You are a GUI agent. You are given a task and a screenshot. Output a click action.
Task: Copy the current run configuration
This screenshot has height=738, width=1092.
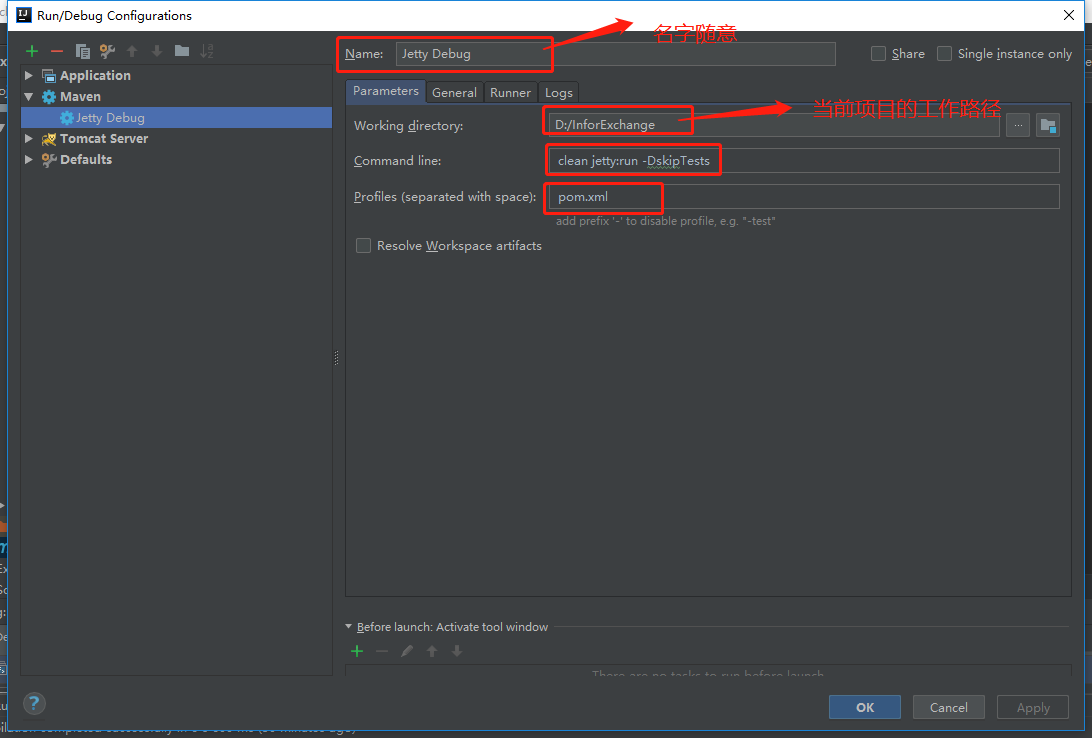82,51
